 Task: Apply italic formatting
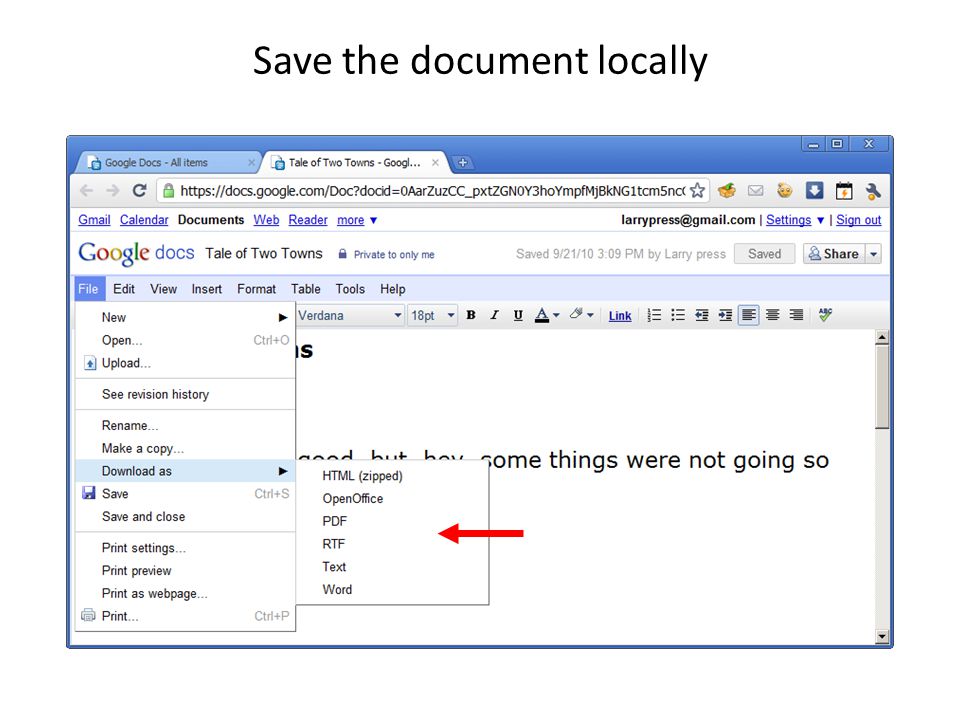[x=494, y=315]
